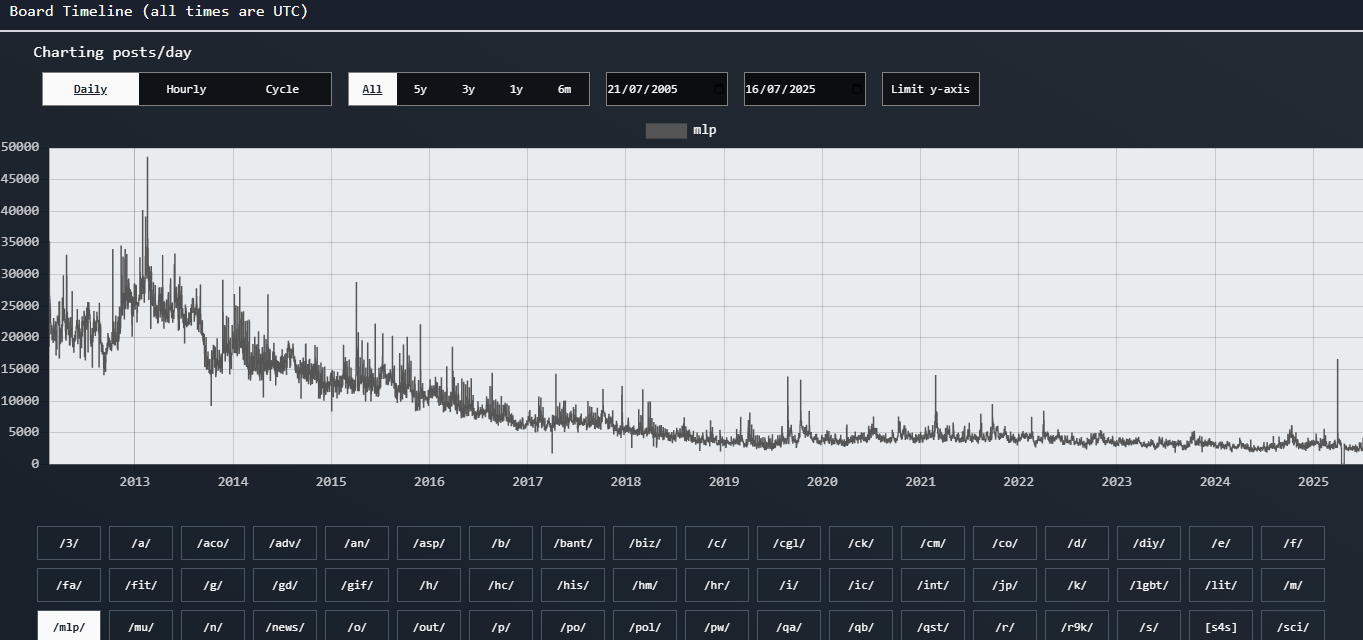Select the /g/ board
Viewport: 1363px width, 640px height.
pos(213,585)
